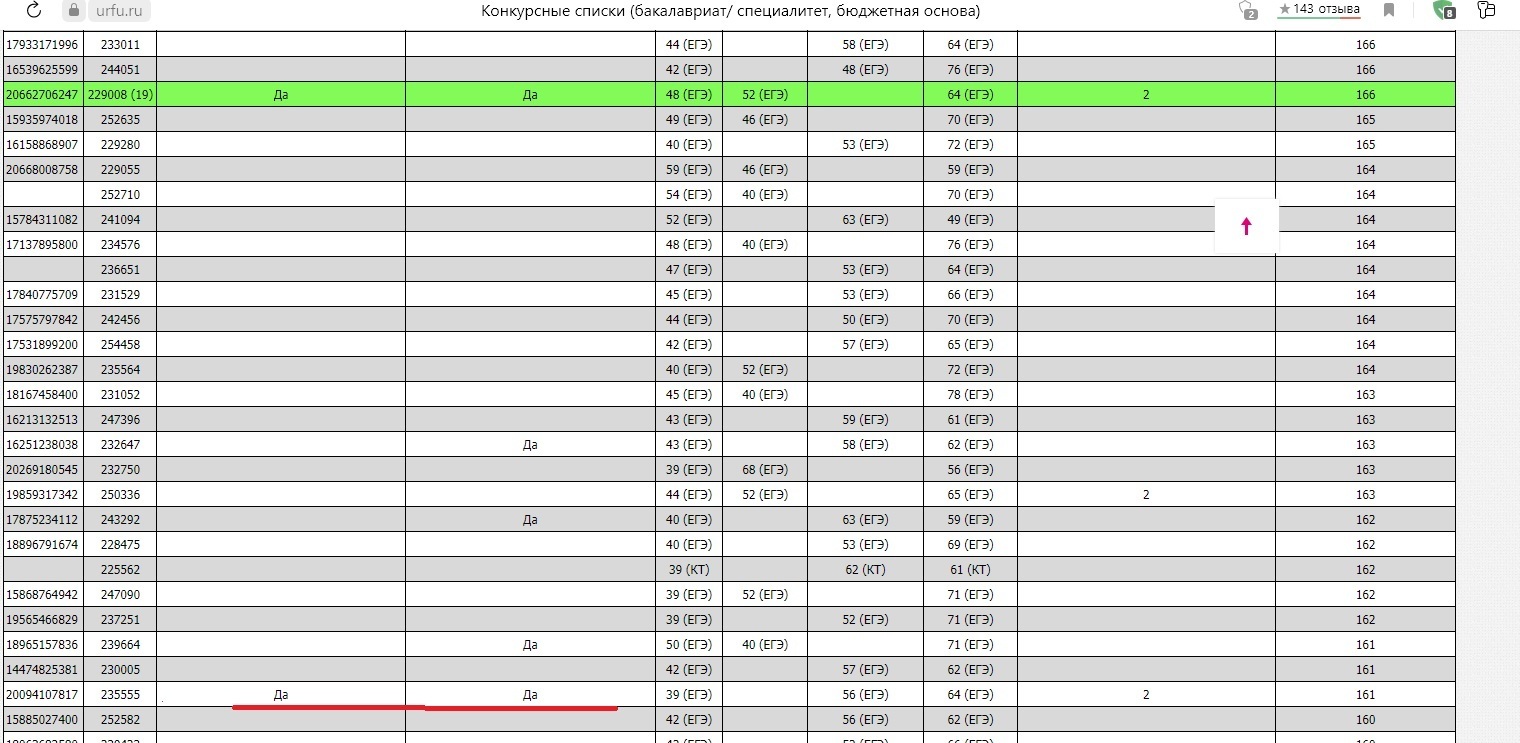Click the 63 (ЕГЭ) cell in row 243292

865,520
